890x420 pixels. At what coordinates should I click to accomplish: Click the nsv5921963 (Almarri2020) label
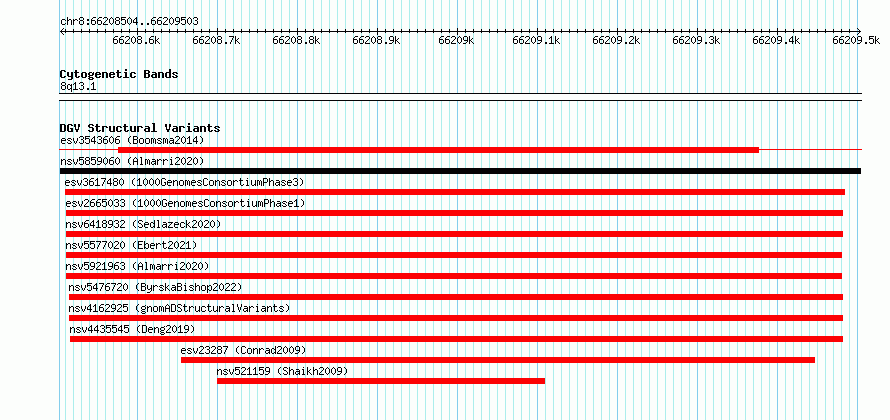pyautogui.click(x=137, y=266)
